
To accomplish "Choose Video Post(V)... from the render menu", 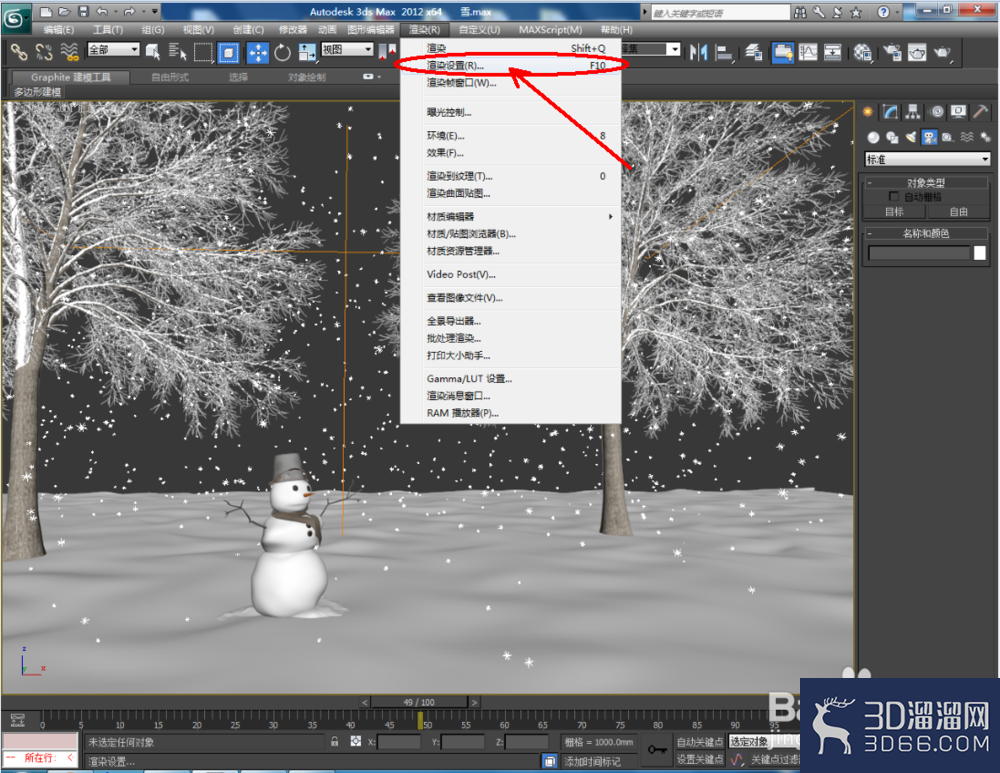I will coord(511,274).
